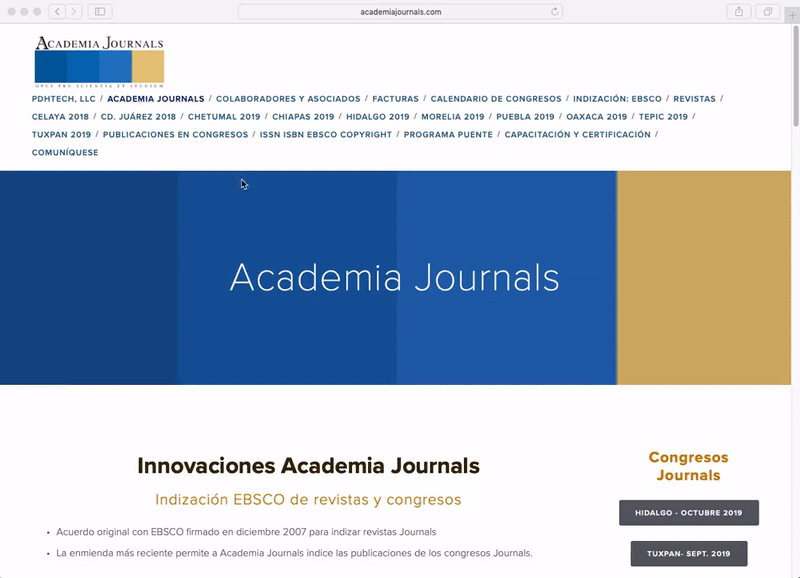Screen dimensions: 800x578
Task: Click the Academia Journals logo image
Action: [99, 60]
